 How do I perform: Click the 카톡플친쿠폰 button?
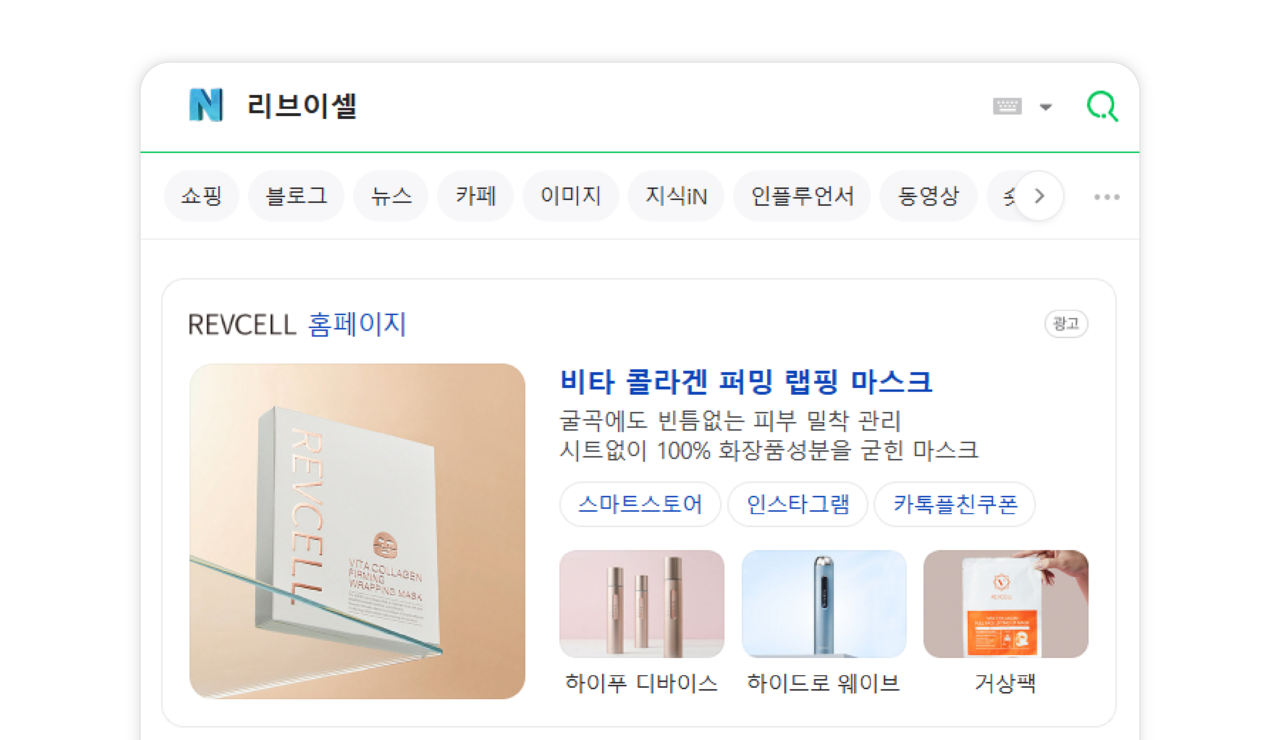point(955,504)
